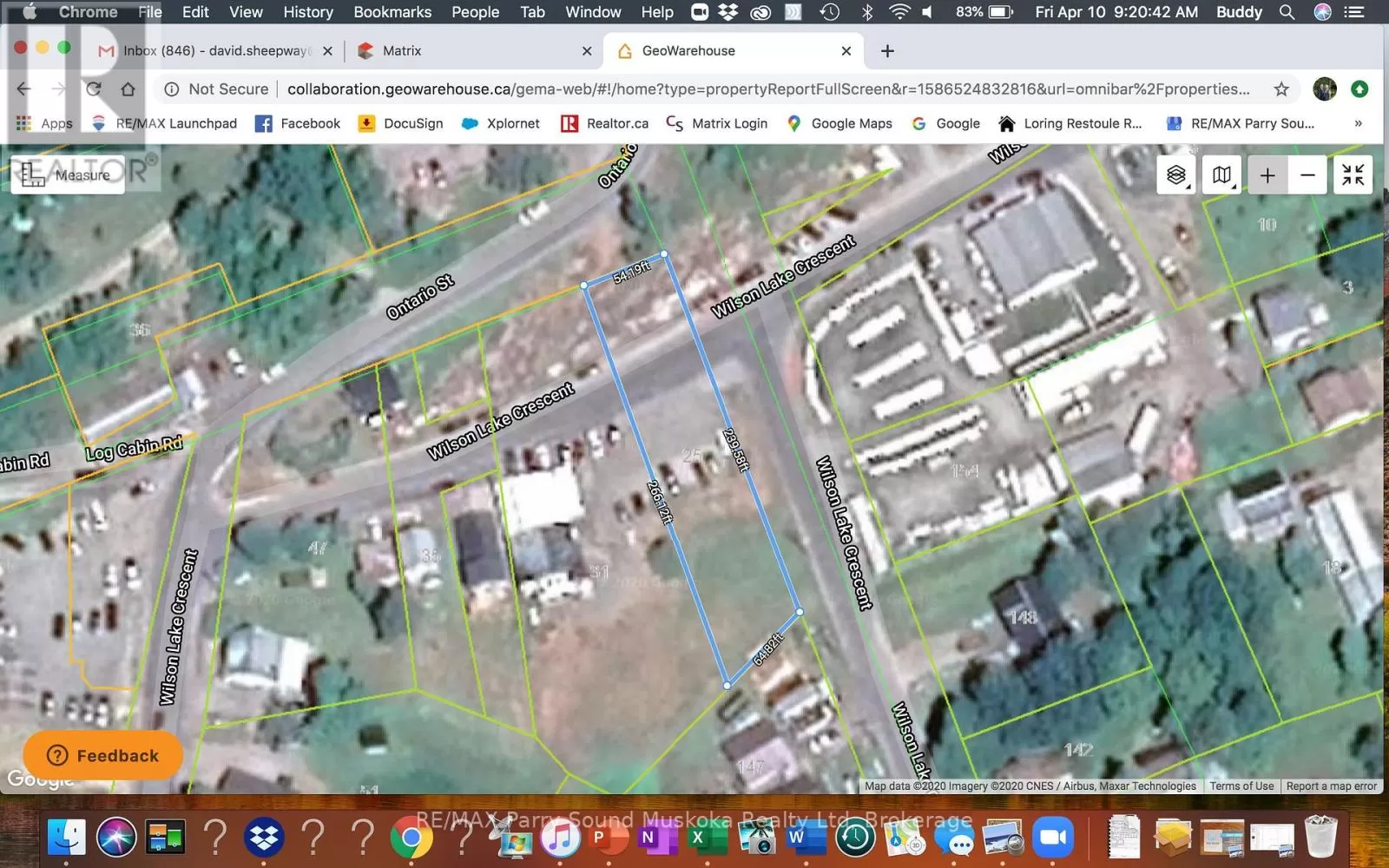Switch to the Matrix tab
Image resolution: width=1389 pixels, height=868 pixels.
click(402, 51)
